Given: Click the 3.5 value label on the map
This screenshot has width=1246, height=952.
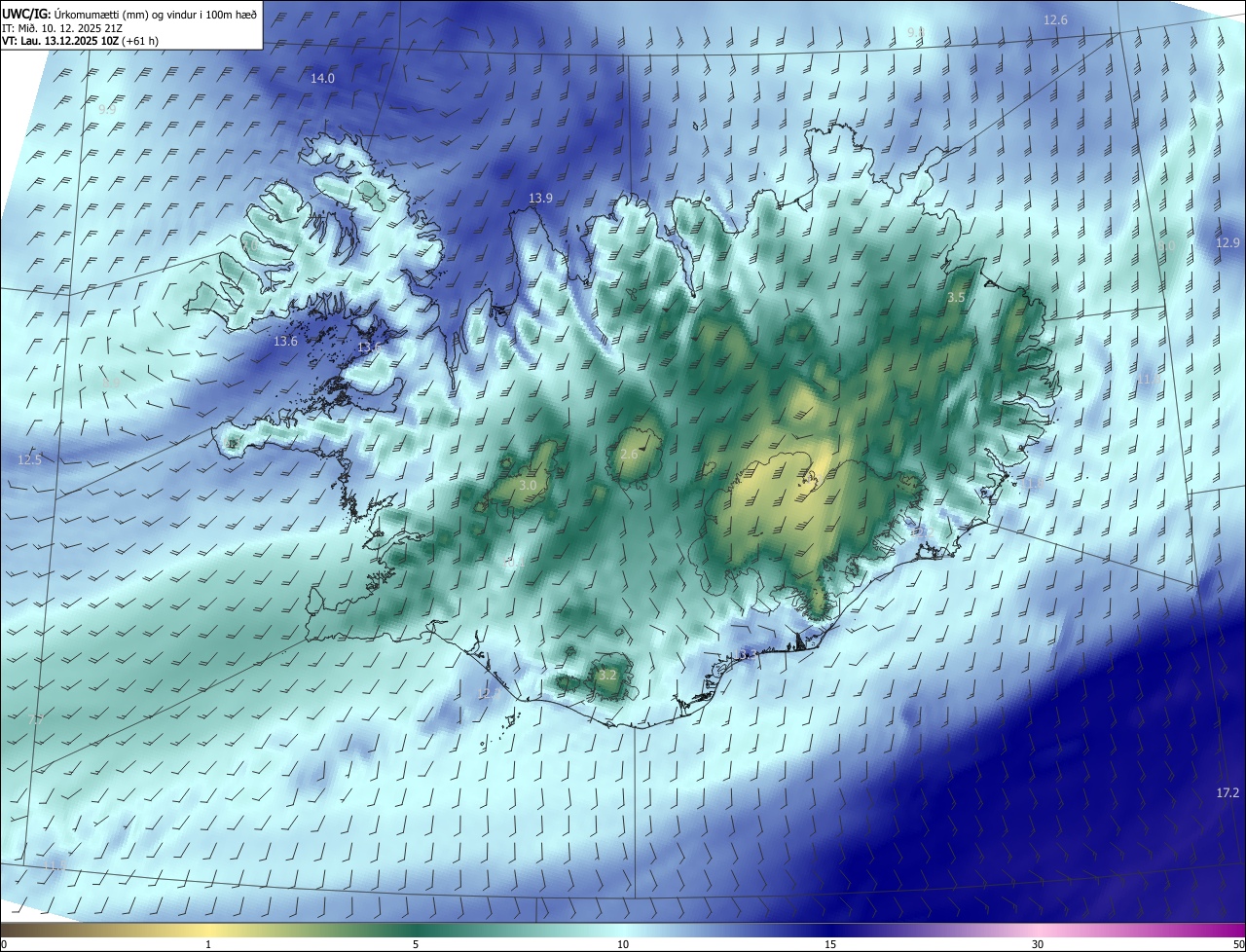Looking at the screenshot, I should pyautogui.click(x=956, y=297).
